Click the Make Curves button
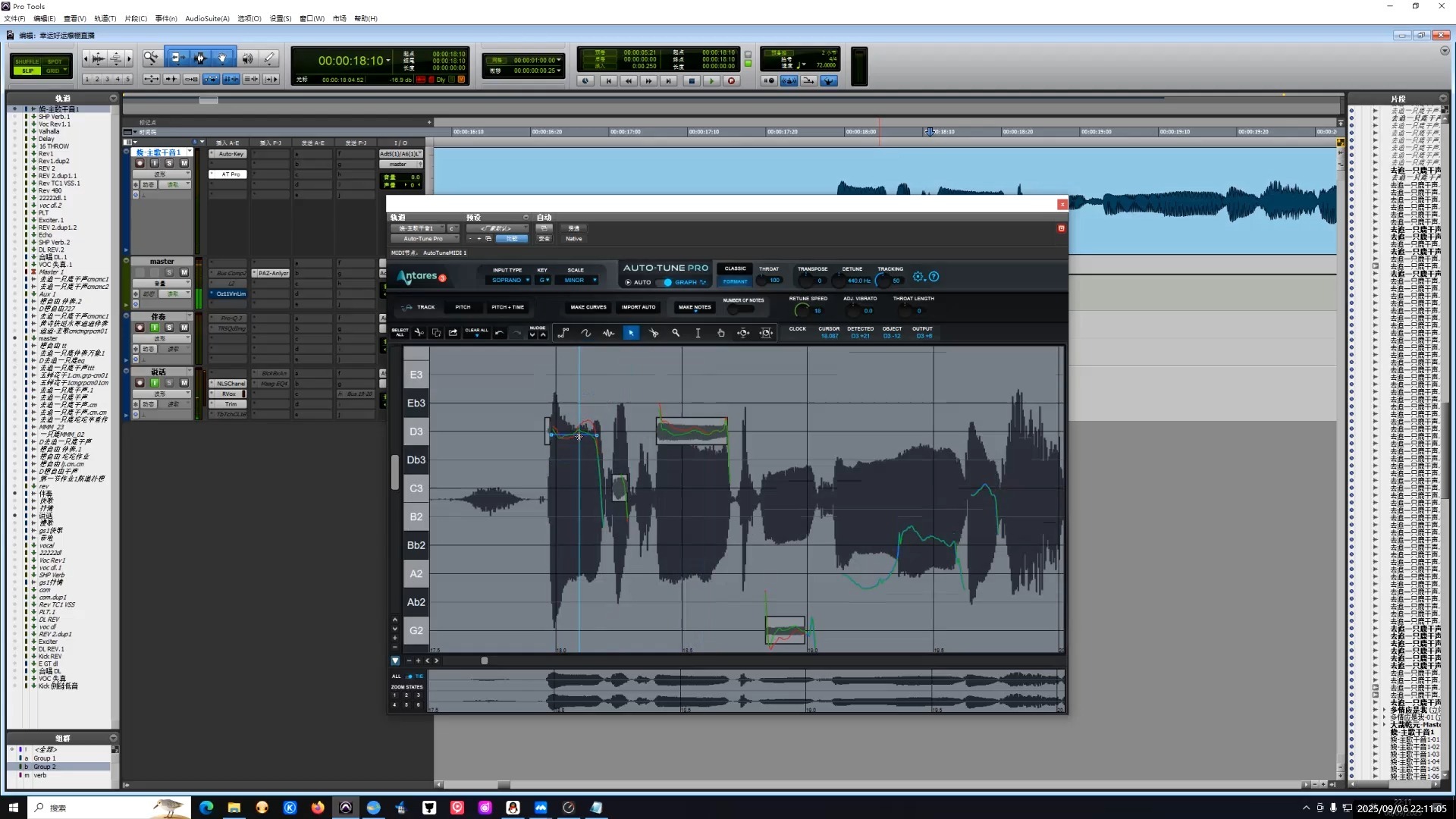Screen dimensions: 1456x819 tap(588, 307)
